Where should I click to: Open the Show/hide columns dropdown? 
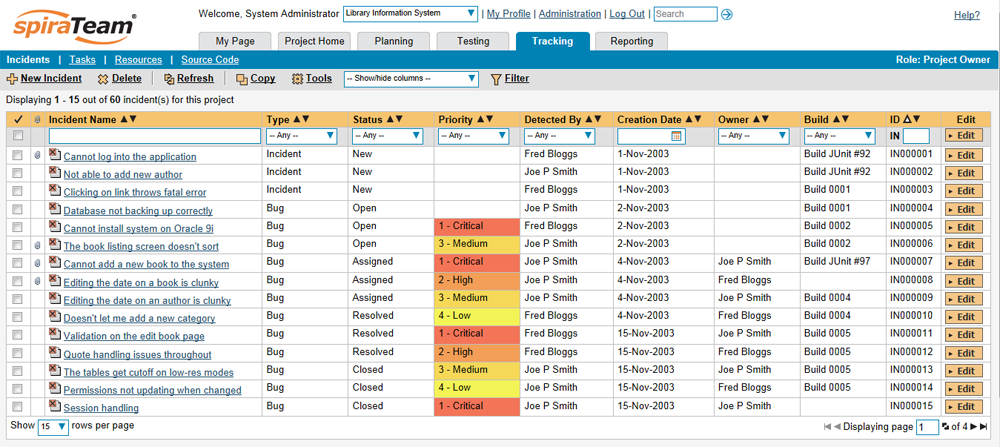click(x=410, y=79)
